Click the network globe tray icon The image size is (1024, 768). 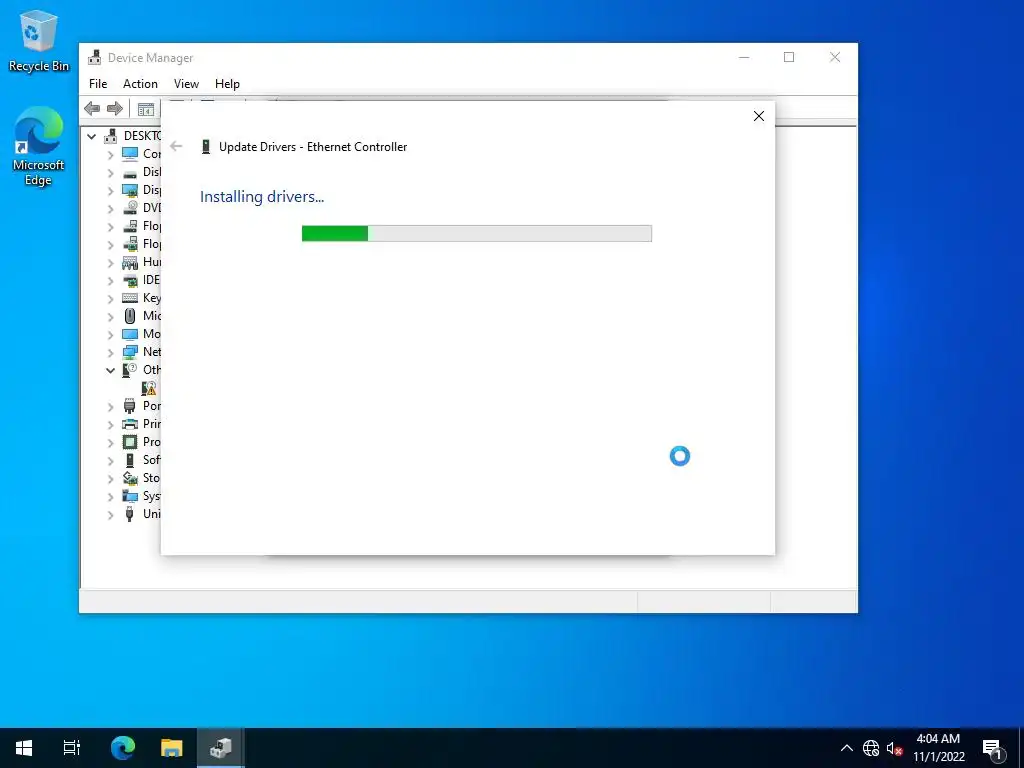pyautogui.click(x=871, y=748)
